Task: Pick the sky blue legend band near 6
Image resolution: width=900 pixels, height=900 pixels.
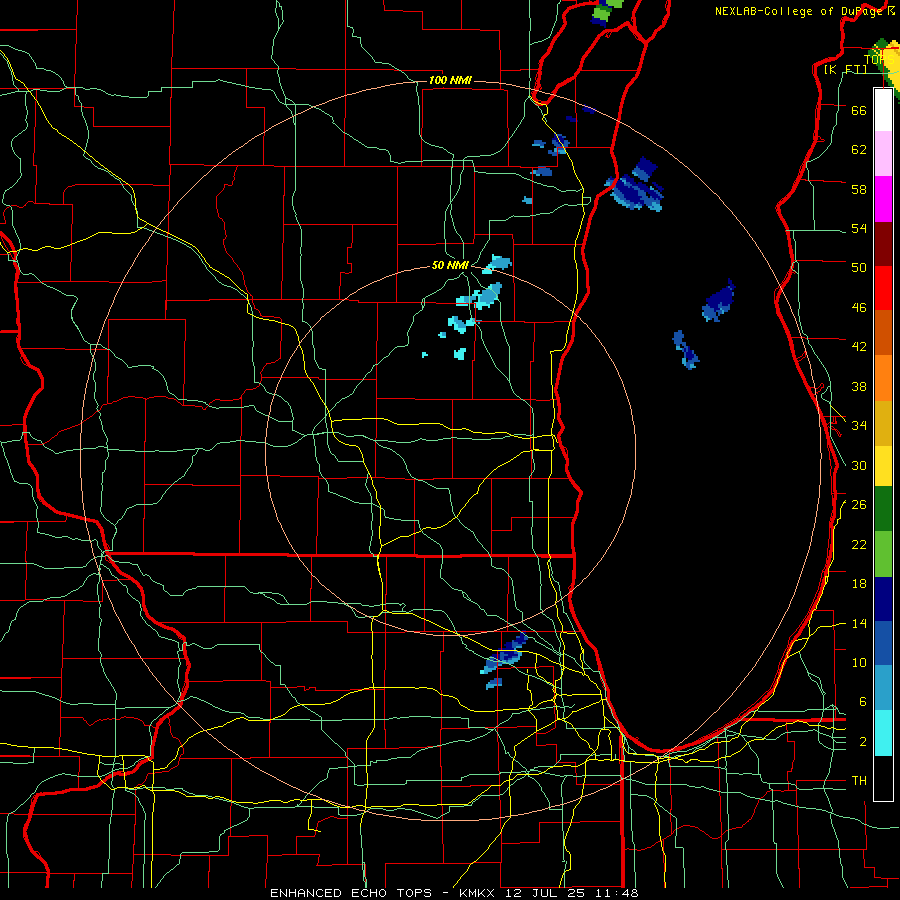Action: tap(883, 688)
